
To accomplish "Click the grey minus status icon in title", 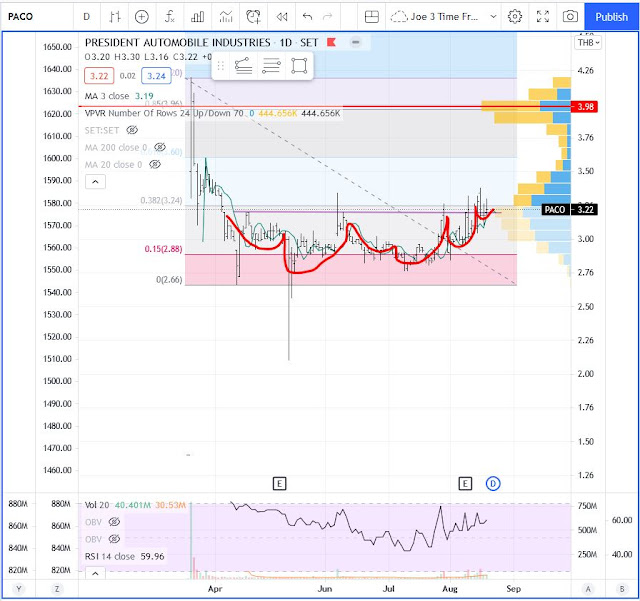I will coord(356,42).
